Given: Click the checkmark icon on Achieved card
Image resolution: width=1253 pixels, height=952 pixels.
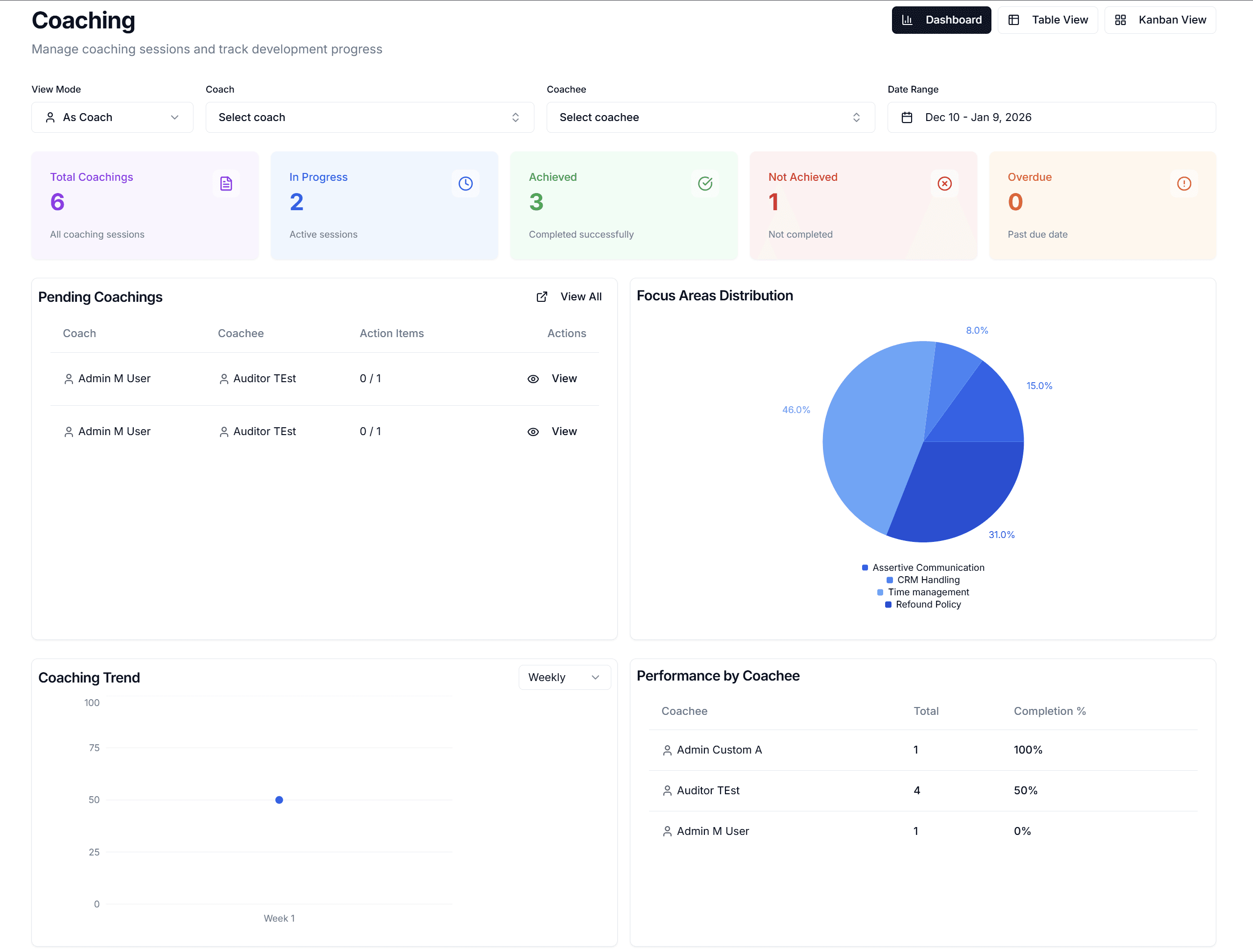Looking at the screenshot, I should pos(705,183).
